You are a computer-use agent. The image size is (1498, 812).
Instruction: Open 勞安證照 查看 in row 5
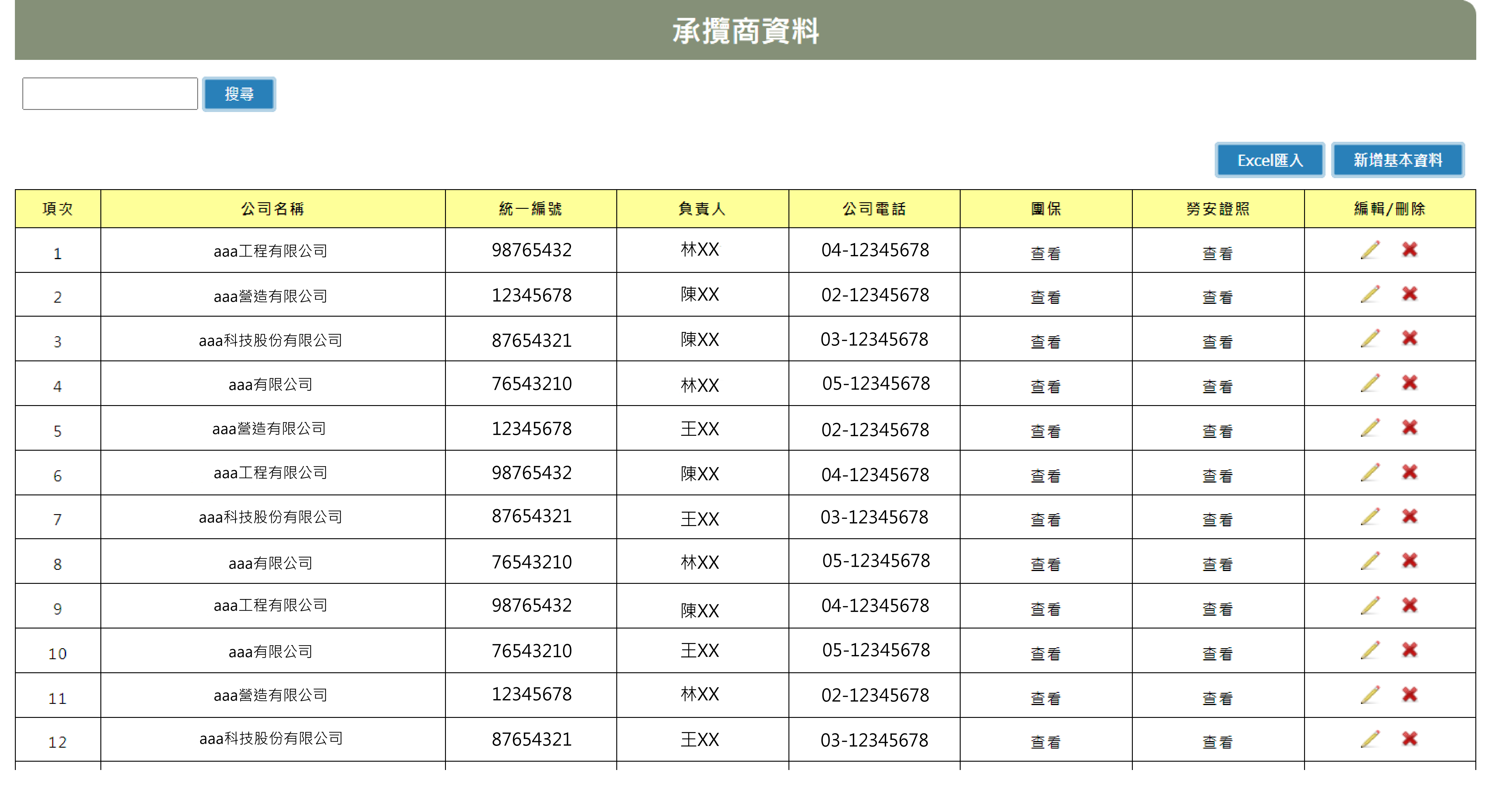(x=1217, y=431)
